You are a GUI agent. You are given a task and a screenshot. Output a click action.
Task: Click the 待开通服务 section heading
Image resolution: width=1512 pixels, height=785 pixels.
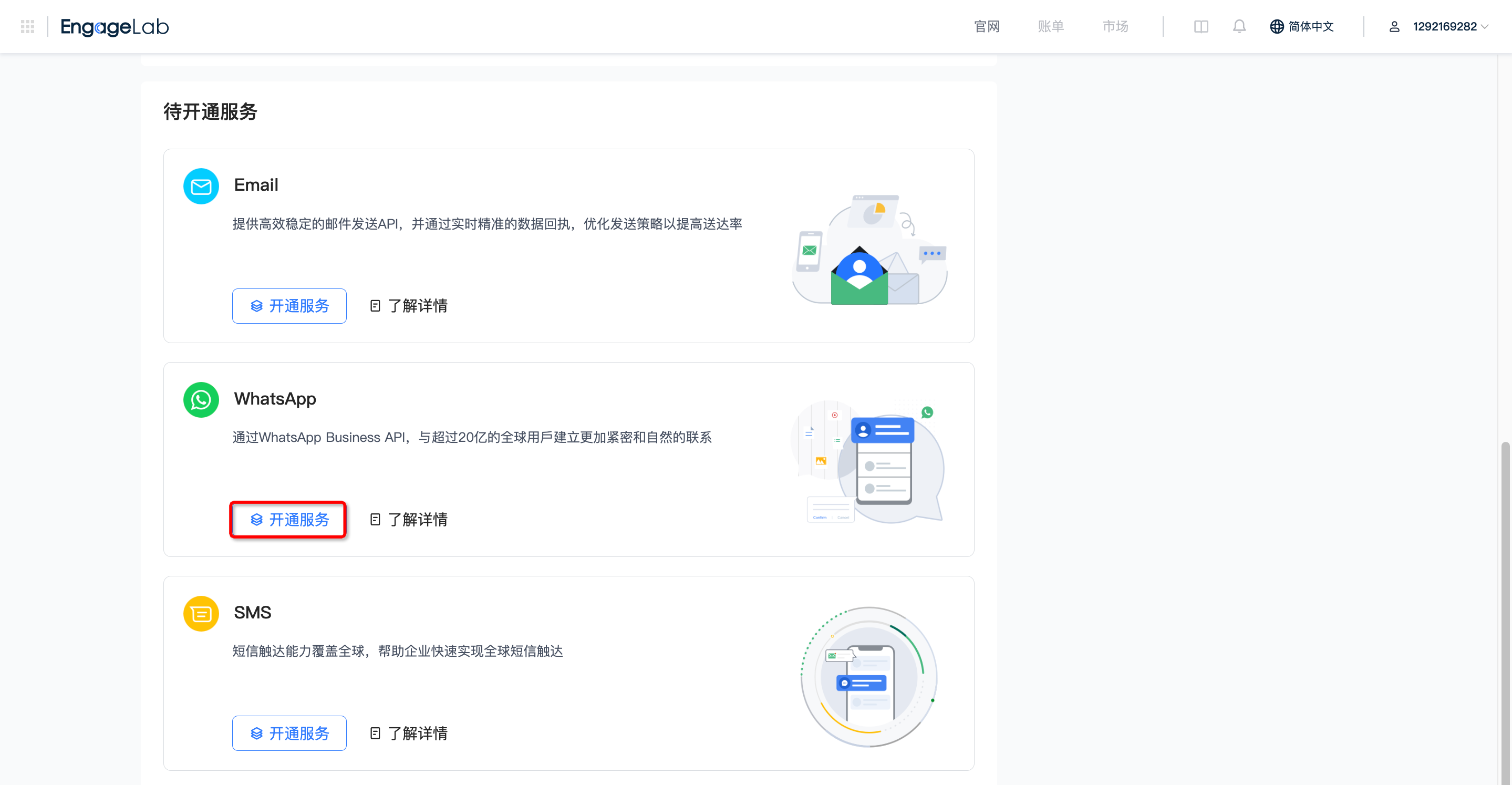[x=210, y=111]
